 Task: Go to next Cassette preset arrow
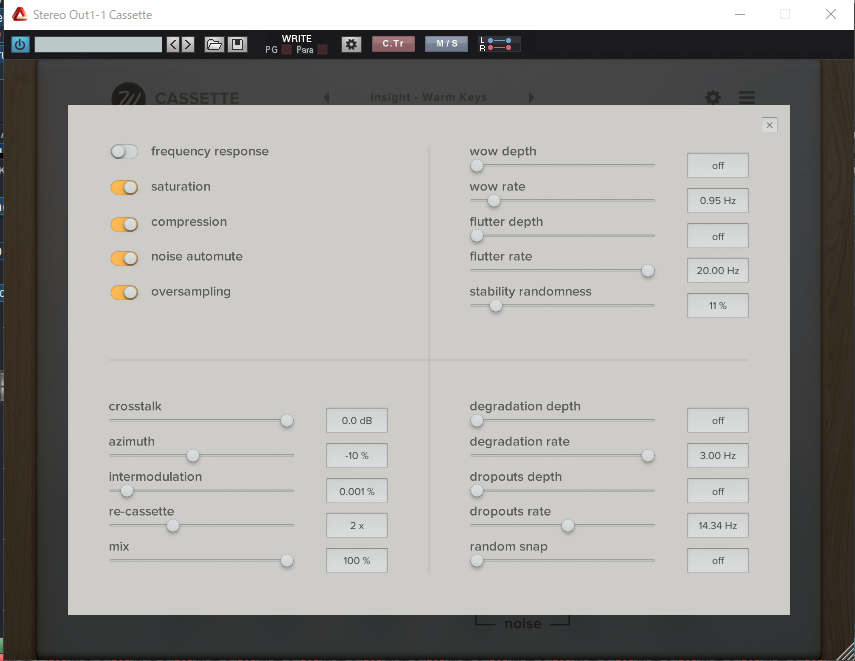pyautogui.click(x=532, y=98)
